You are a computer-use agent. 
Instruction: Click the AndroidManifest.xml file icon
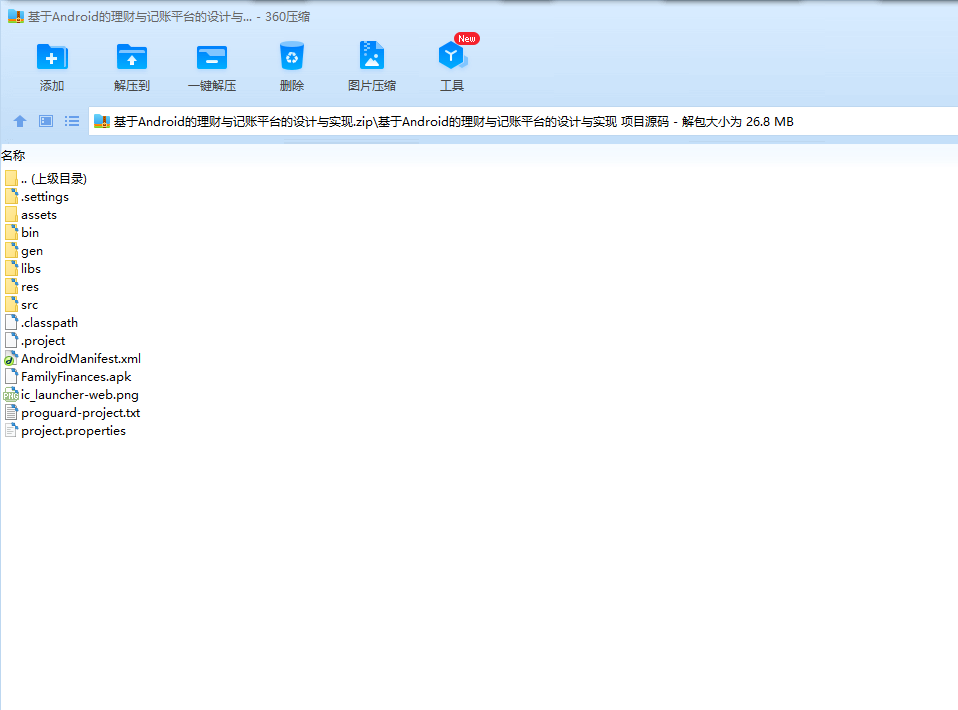point(11,359)
